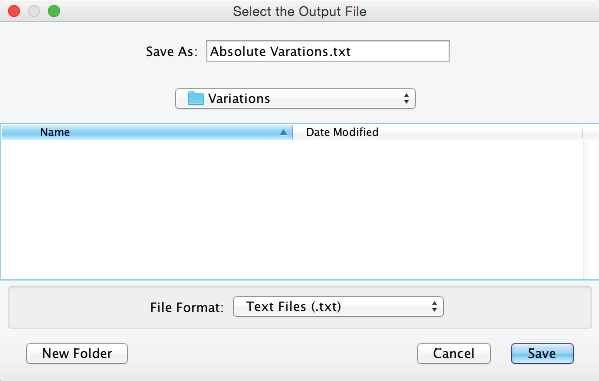
Task: Open the File Format dropdown
Action: 338,306
